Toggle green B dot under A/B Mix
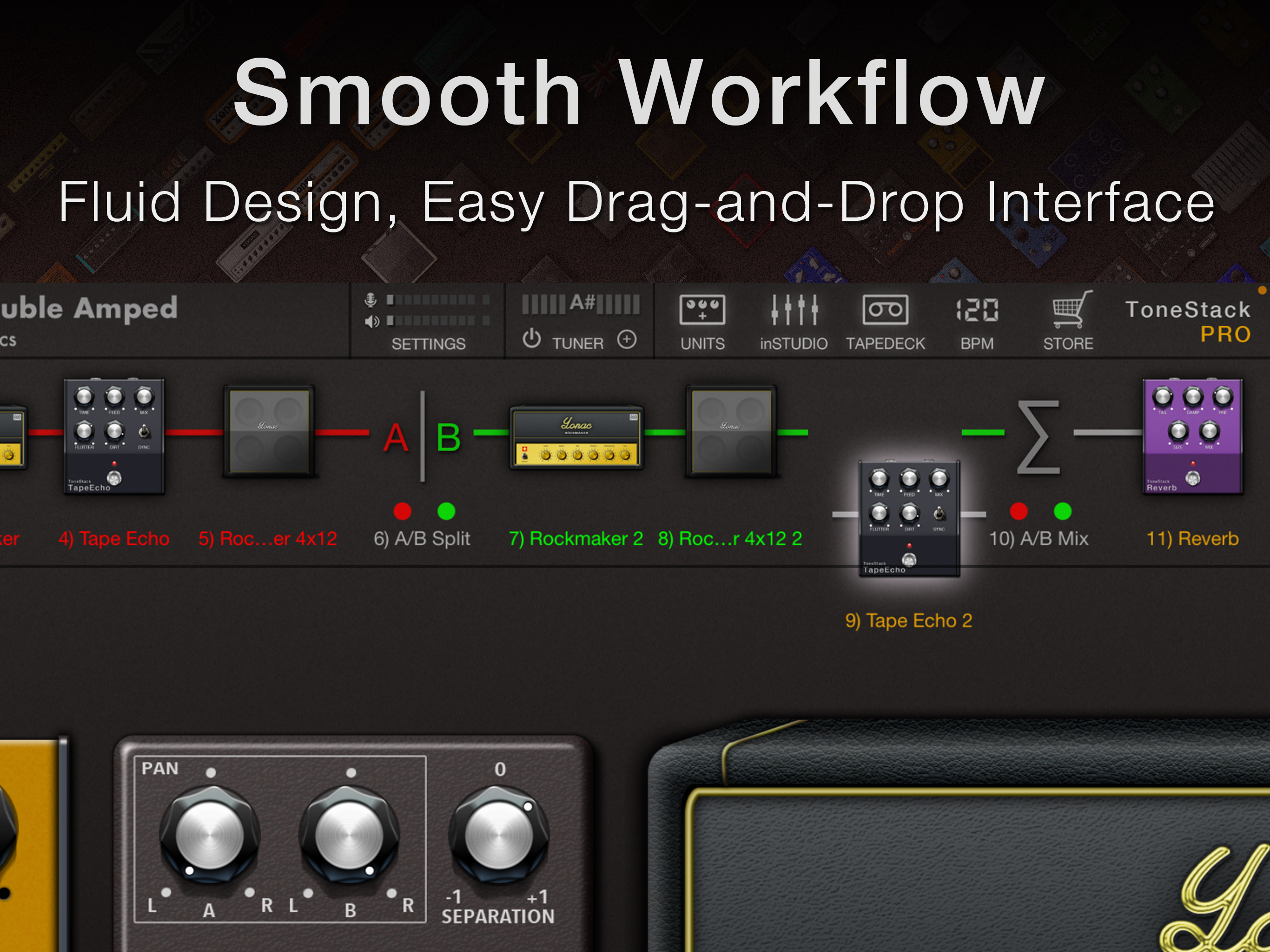 1063,511
